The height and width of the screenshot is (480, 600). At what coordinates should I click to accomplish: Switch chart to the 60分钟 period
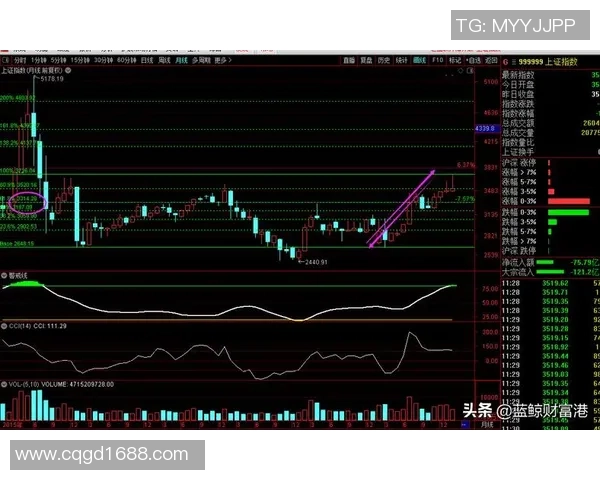pos(124,61)
